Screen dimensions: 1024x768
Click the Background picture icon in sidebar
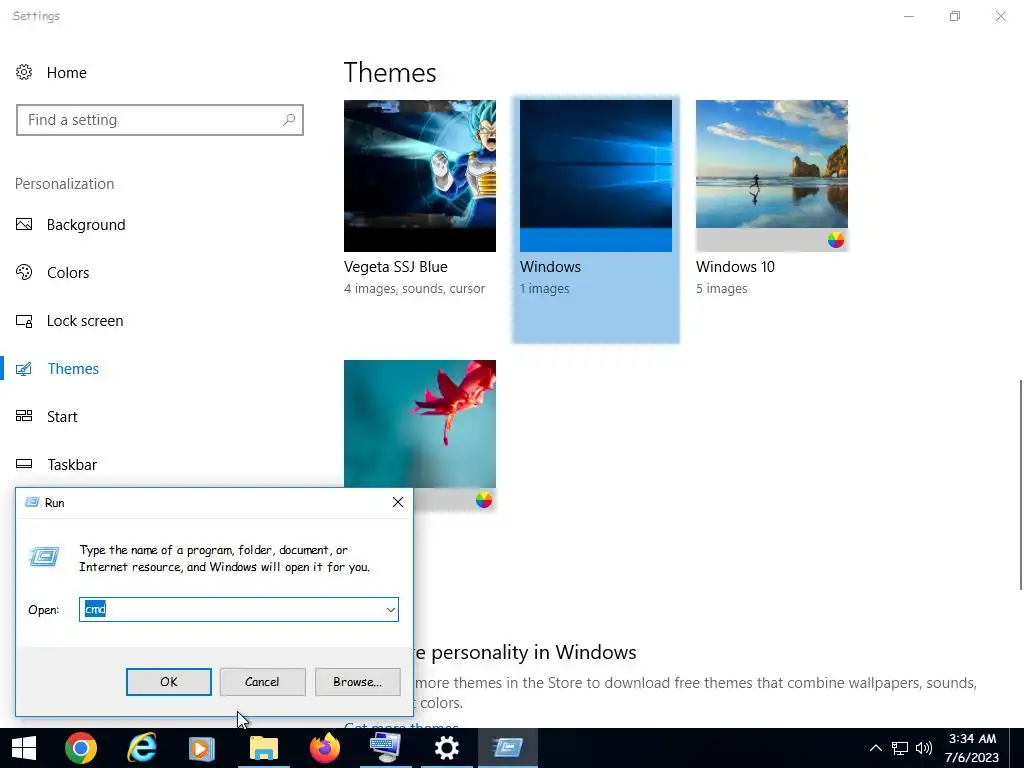click(x=24, y=225)
